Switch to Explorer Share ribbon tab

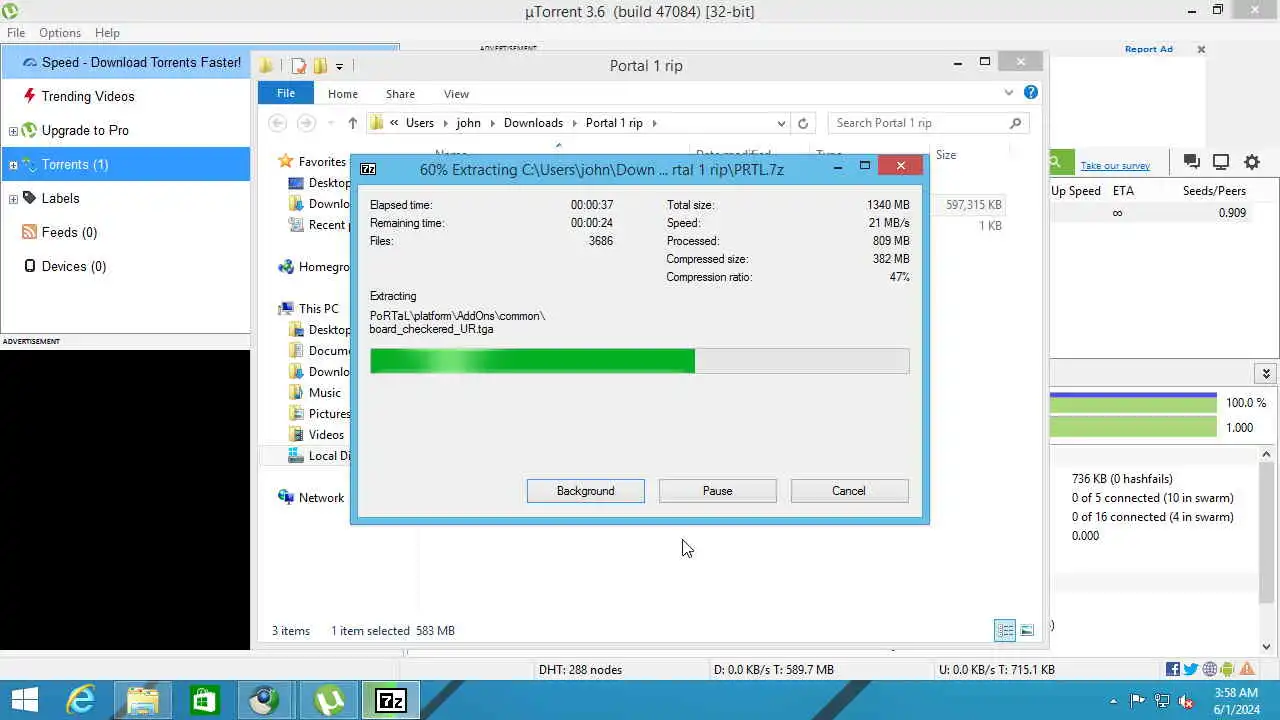point(400,93)
